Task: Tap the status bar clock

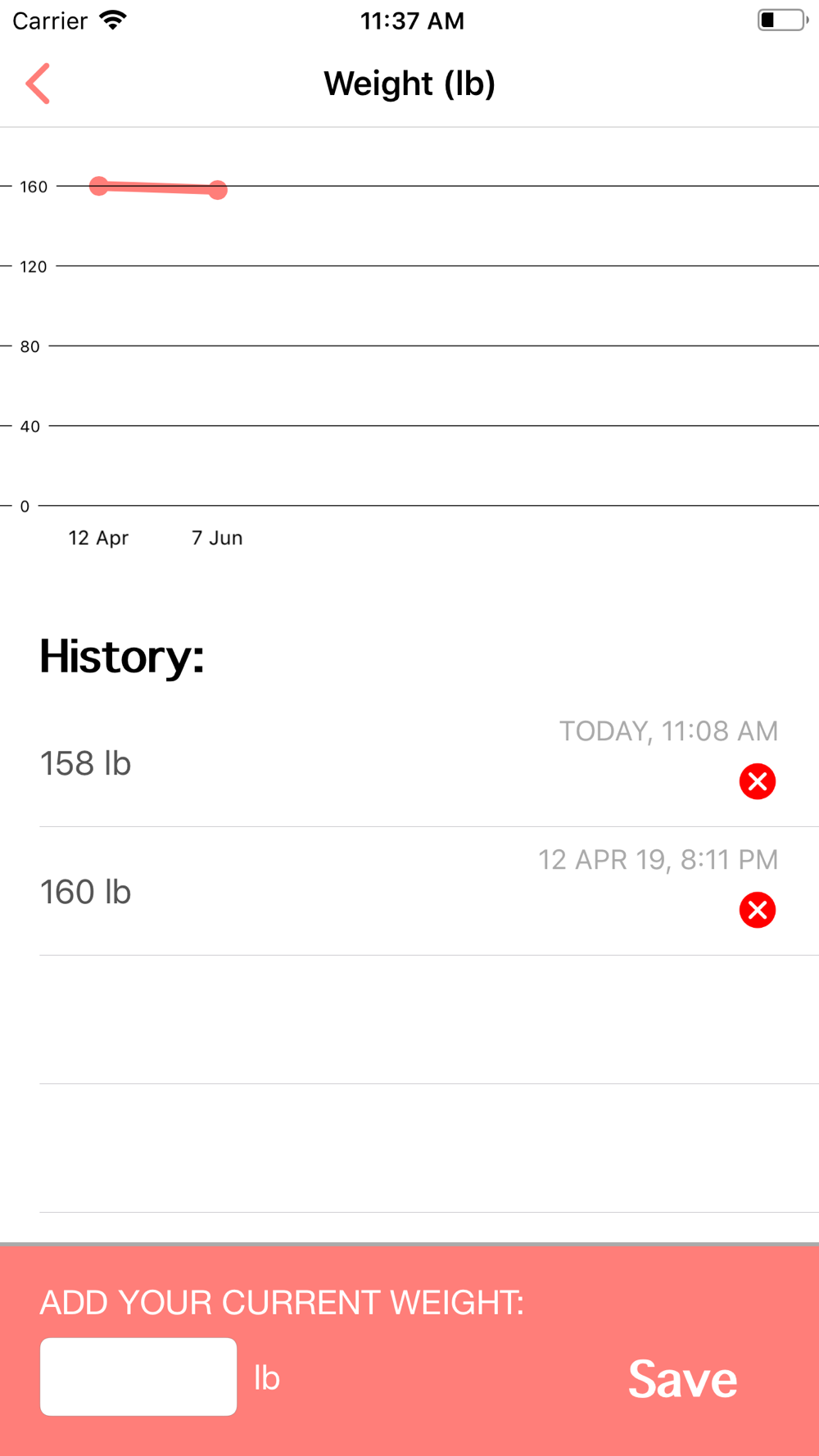Action: [412, 21]
